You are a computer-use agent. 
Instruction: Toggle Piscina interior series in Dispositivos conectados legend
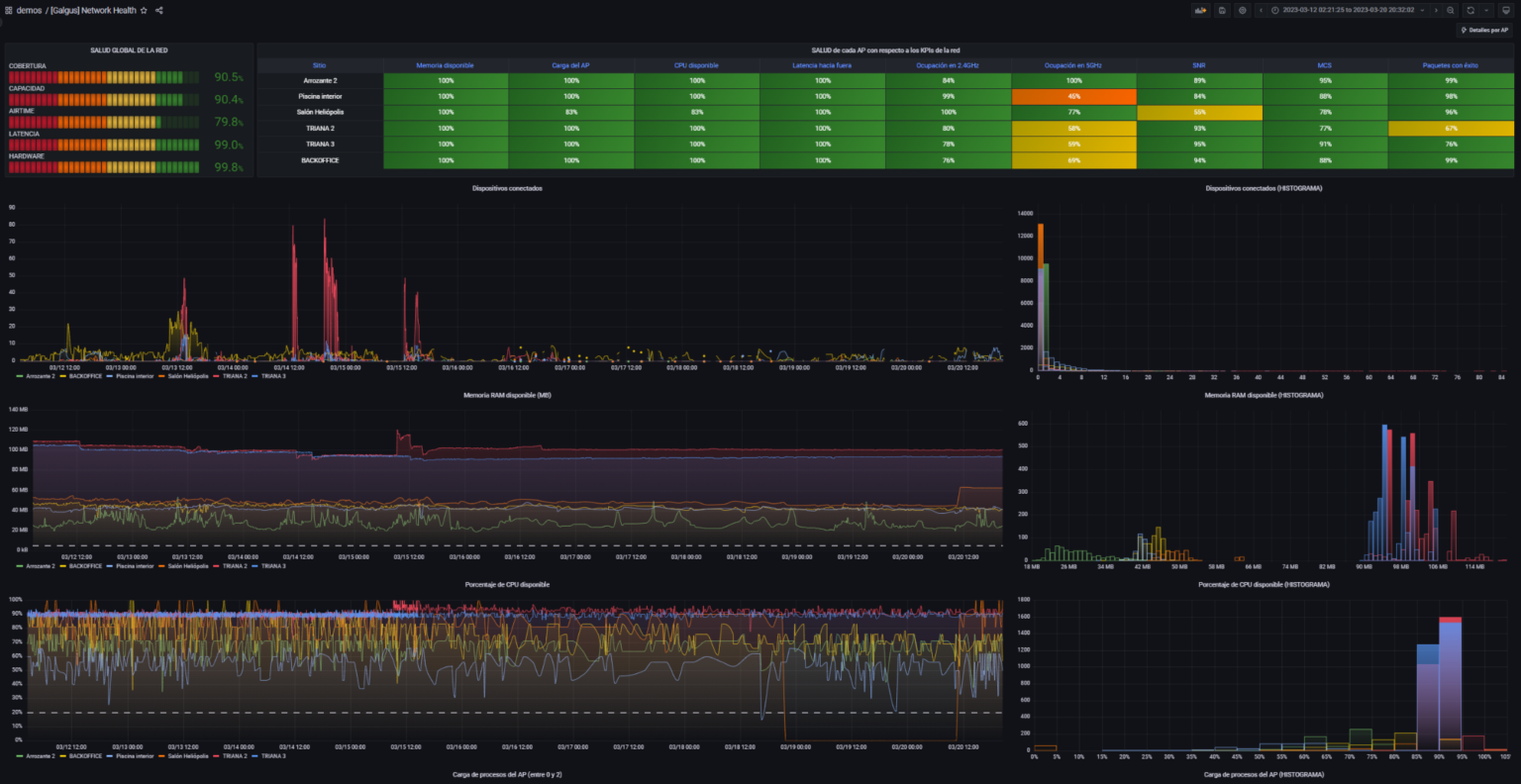click(135, 376)
